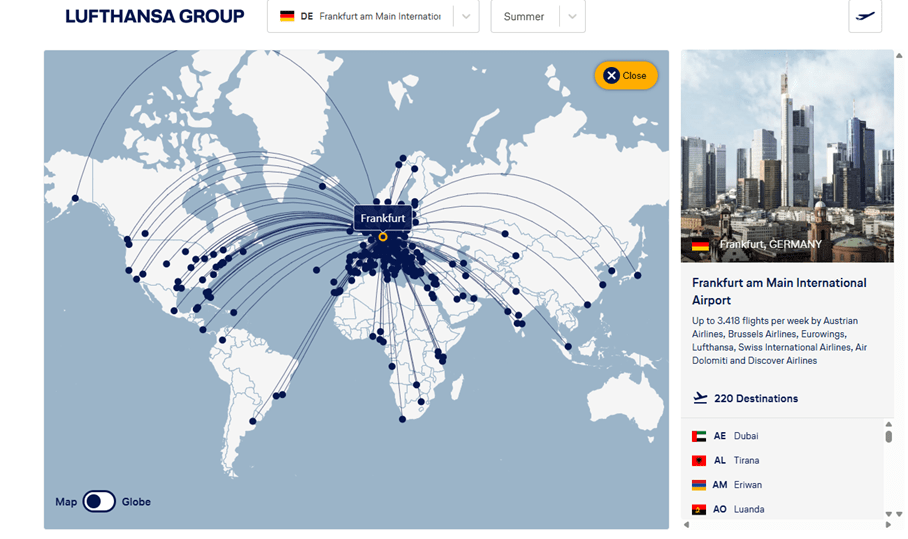Screen dimensions: 908x539
Task: Click the panel horizontal scroll-right arrow
Action: click(x=888, y=525)
